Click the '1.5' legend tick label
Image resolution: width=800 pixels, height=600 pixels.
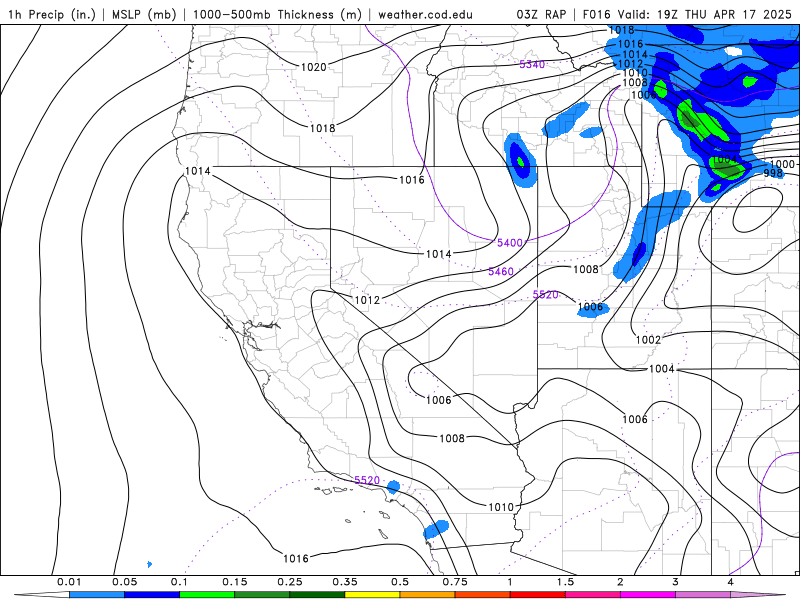(565, 582)
